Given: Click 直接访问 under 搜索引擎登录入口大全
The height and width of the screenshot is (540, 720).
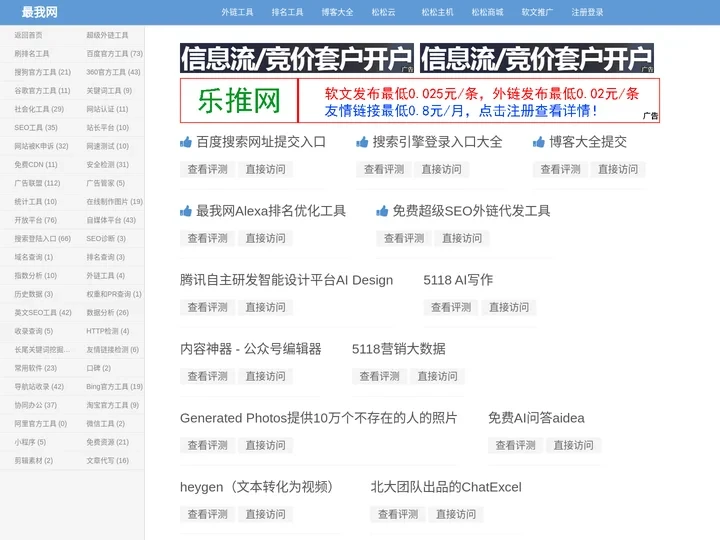Looking at the screenshot, I should click(x=442, y=169).
